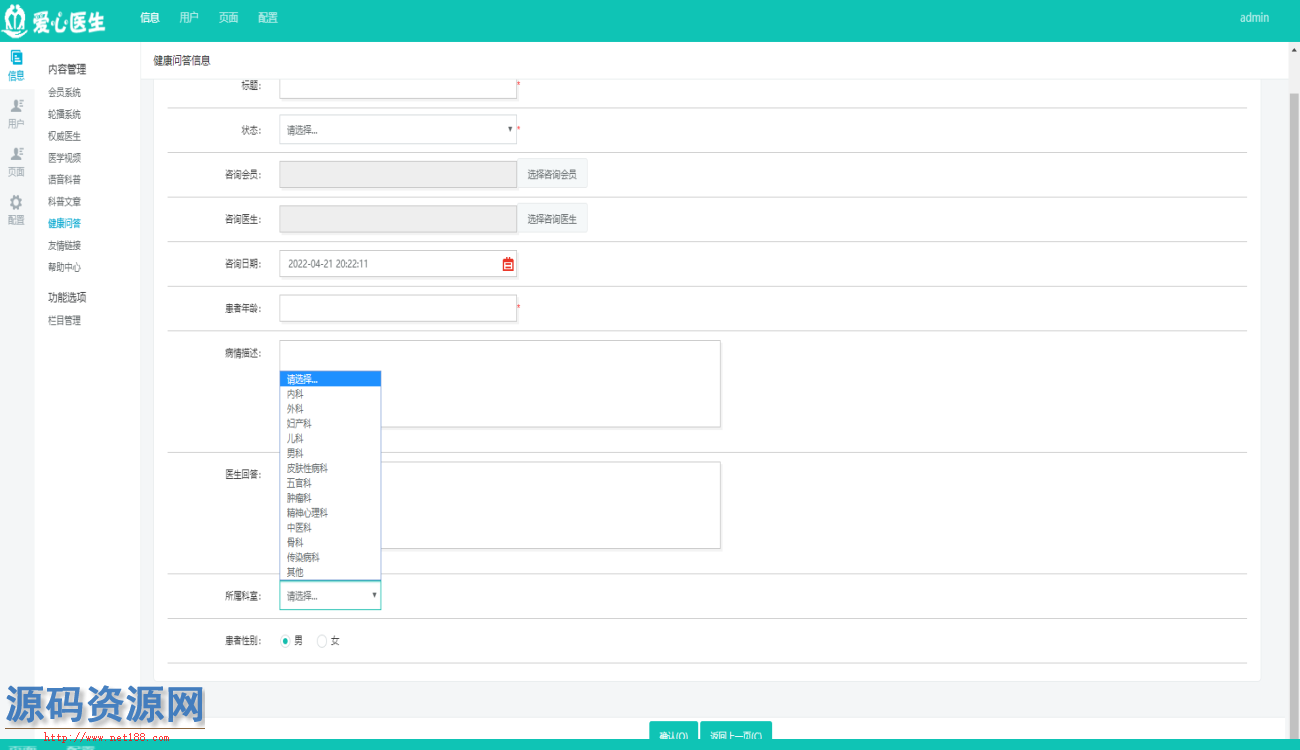Image resolution: width=1300 pixels, height=750 pixels.
Task: Click the 功能选项 section heading
Action: 67,298
